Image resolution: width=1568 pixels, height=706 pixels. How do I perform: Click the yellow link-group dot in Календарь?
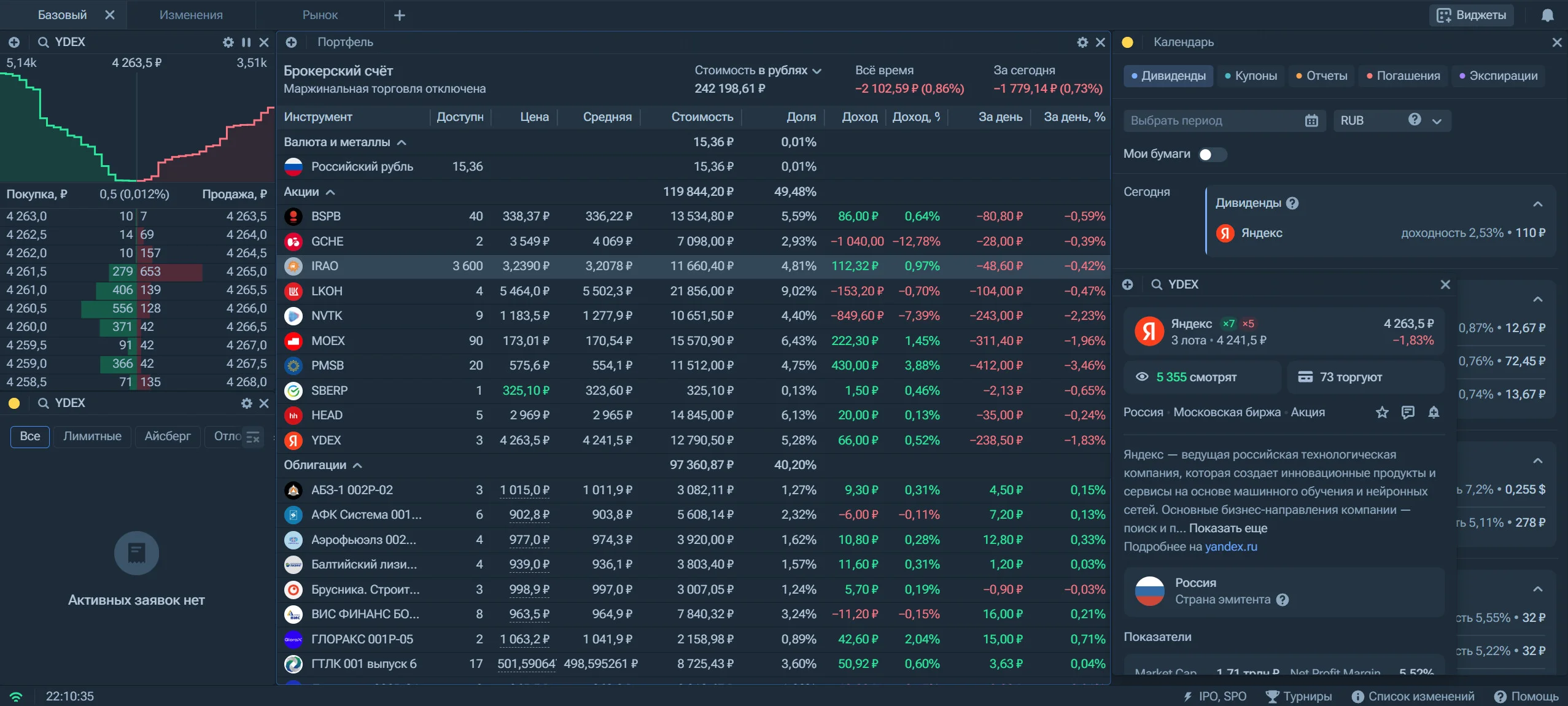click(1127, 42)
